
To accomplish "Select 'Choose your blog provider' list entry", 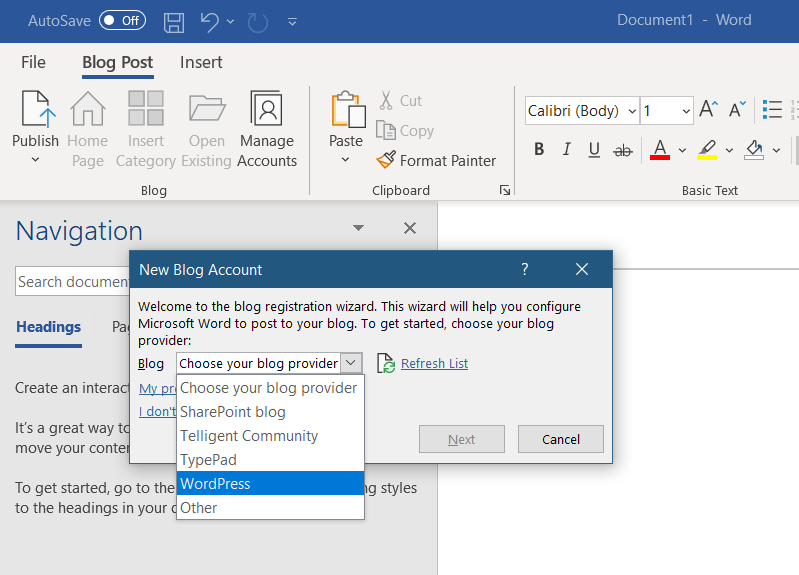I will coord(270,388).
